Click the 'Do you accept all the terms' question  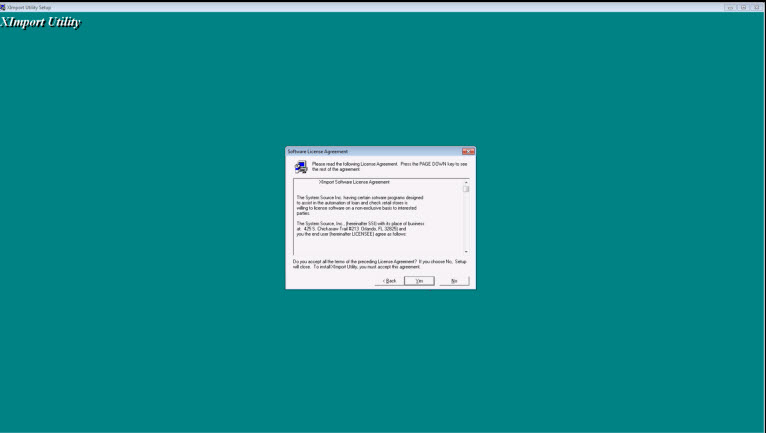(380, 264)
